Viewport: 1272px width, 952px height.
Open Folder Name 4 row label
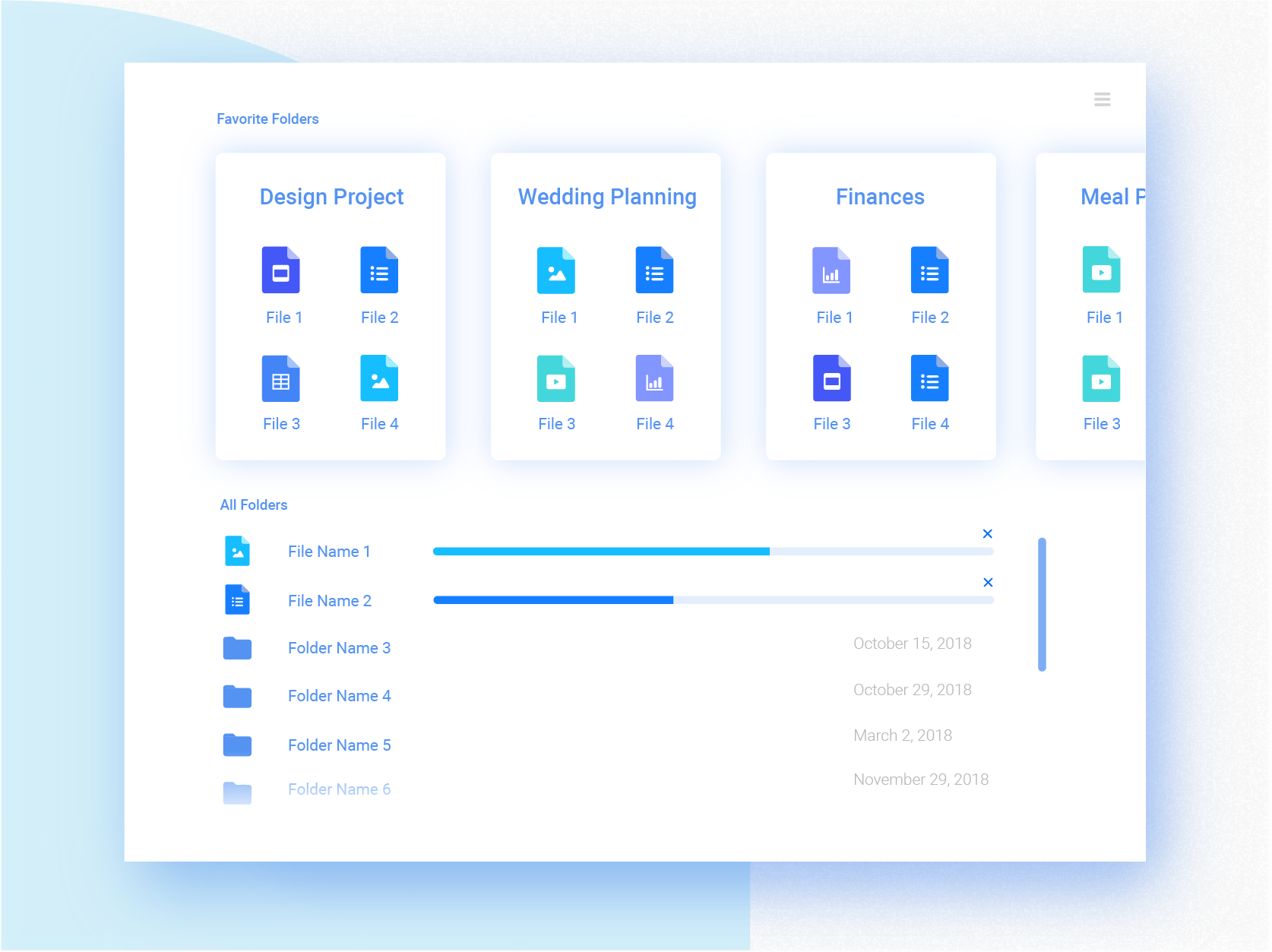(x=339, y=696)
